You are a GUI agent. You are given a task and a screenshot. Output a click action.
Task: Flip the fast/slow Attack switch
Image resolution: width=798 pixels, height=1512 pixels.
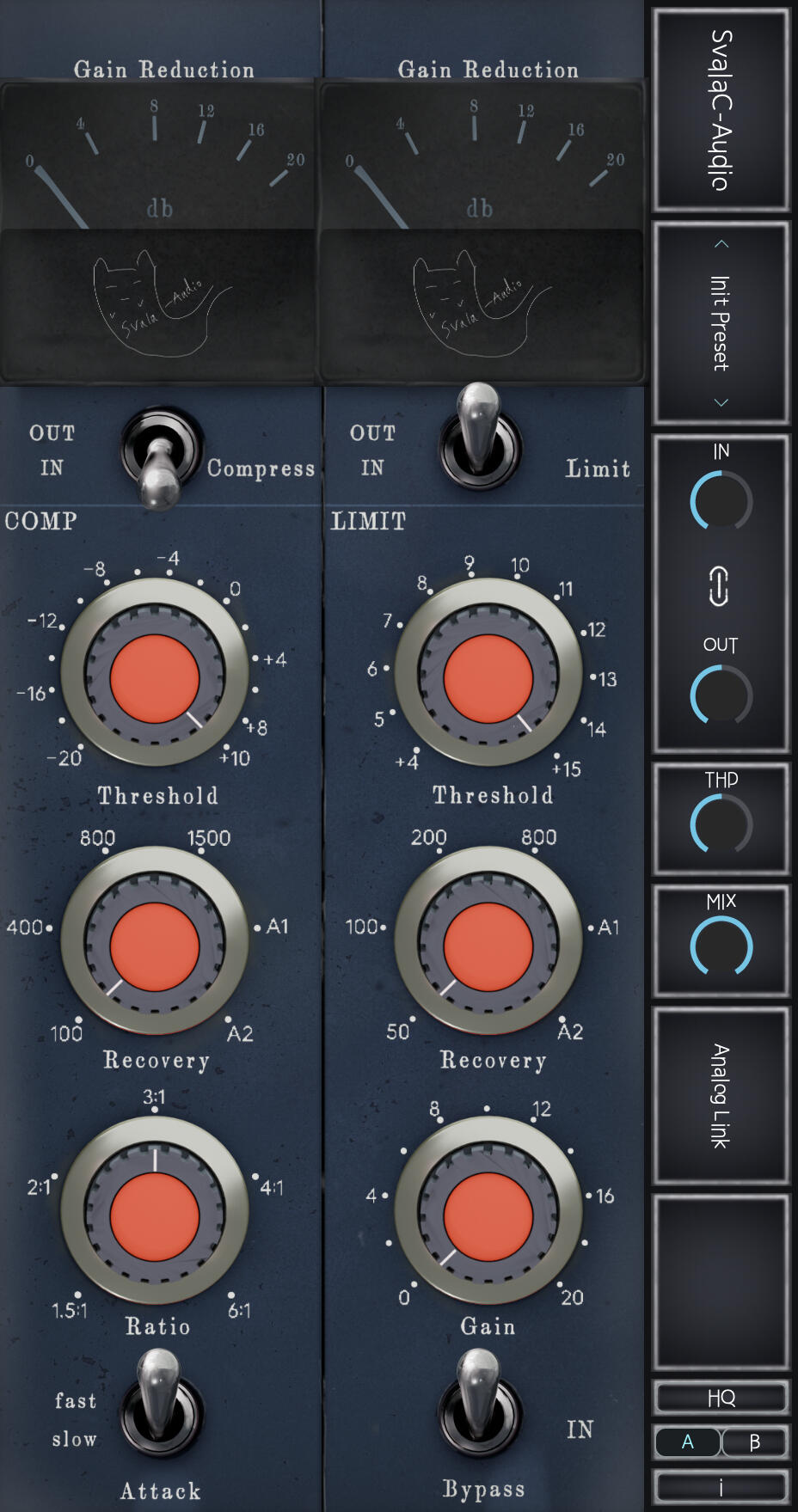pyautogui.click(x=162, y=1402)
